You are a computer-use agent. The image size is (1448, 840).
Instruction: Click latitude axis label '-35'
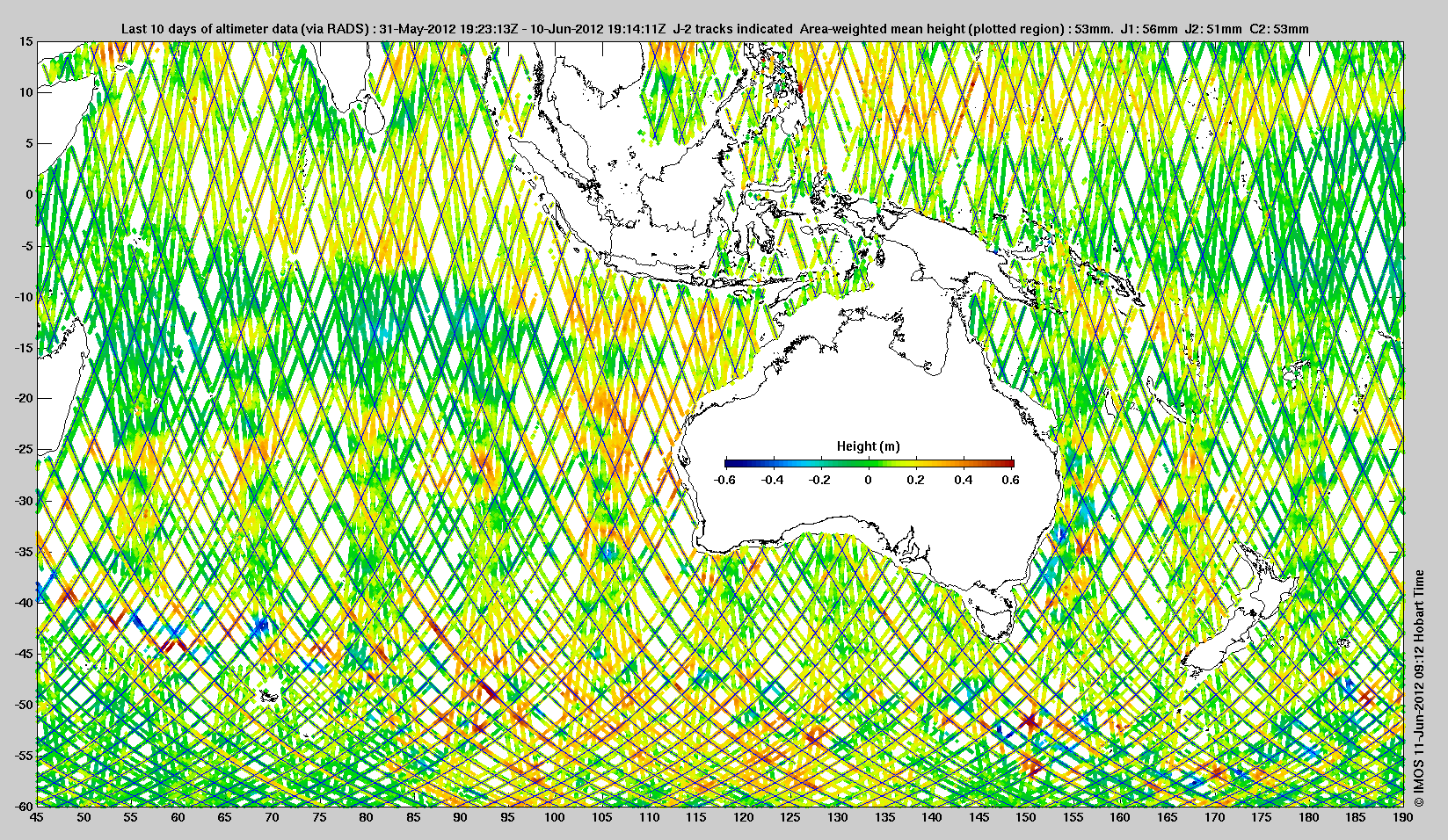point(23,552)
